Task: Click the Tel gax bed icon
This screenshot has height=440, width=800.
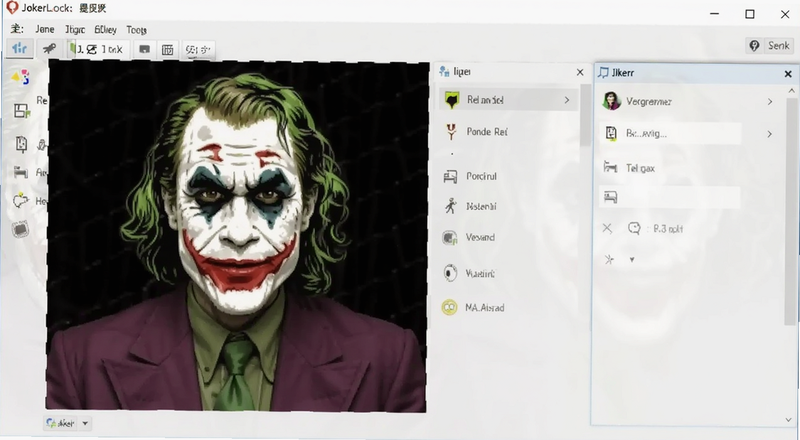Action: click(x=610, y=167)
